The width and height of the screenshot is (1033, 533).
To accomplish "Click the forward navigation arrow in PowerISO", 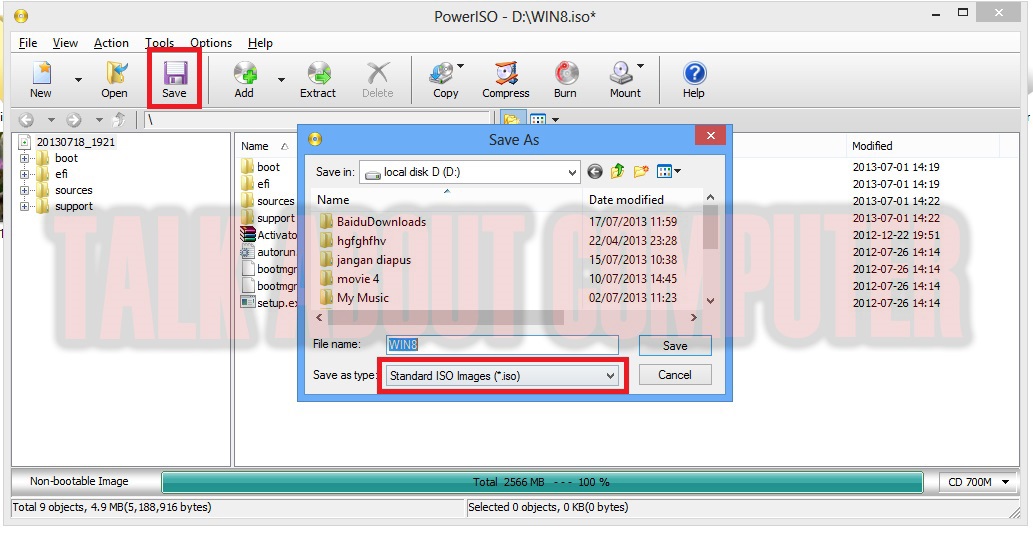I will click(74, 120).
